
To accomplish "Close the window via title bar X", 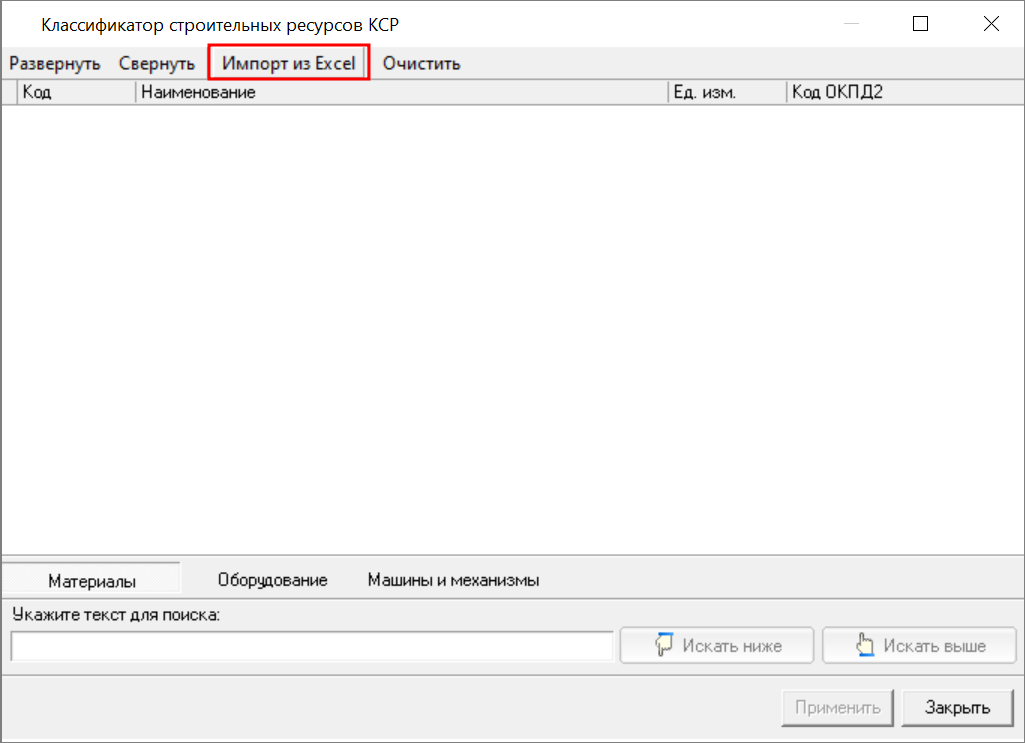I will click(x=990, y=24).
